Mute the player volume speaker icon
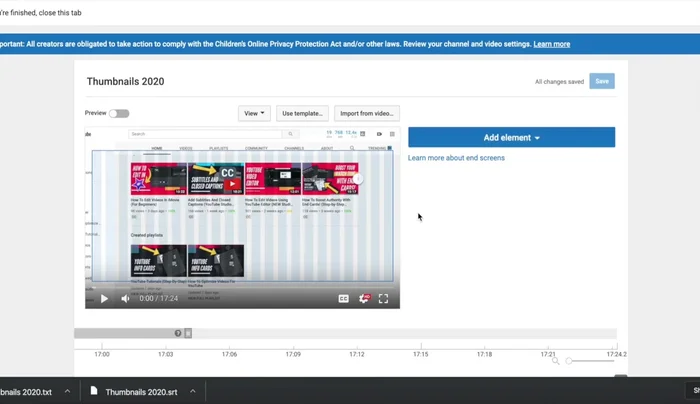This screenshot has width=700, height=404. click(126, 298)
